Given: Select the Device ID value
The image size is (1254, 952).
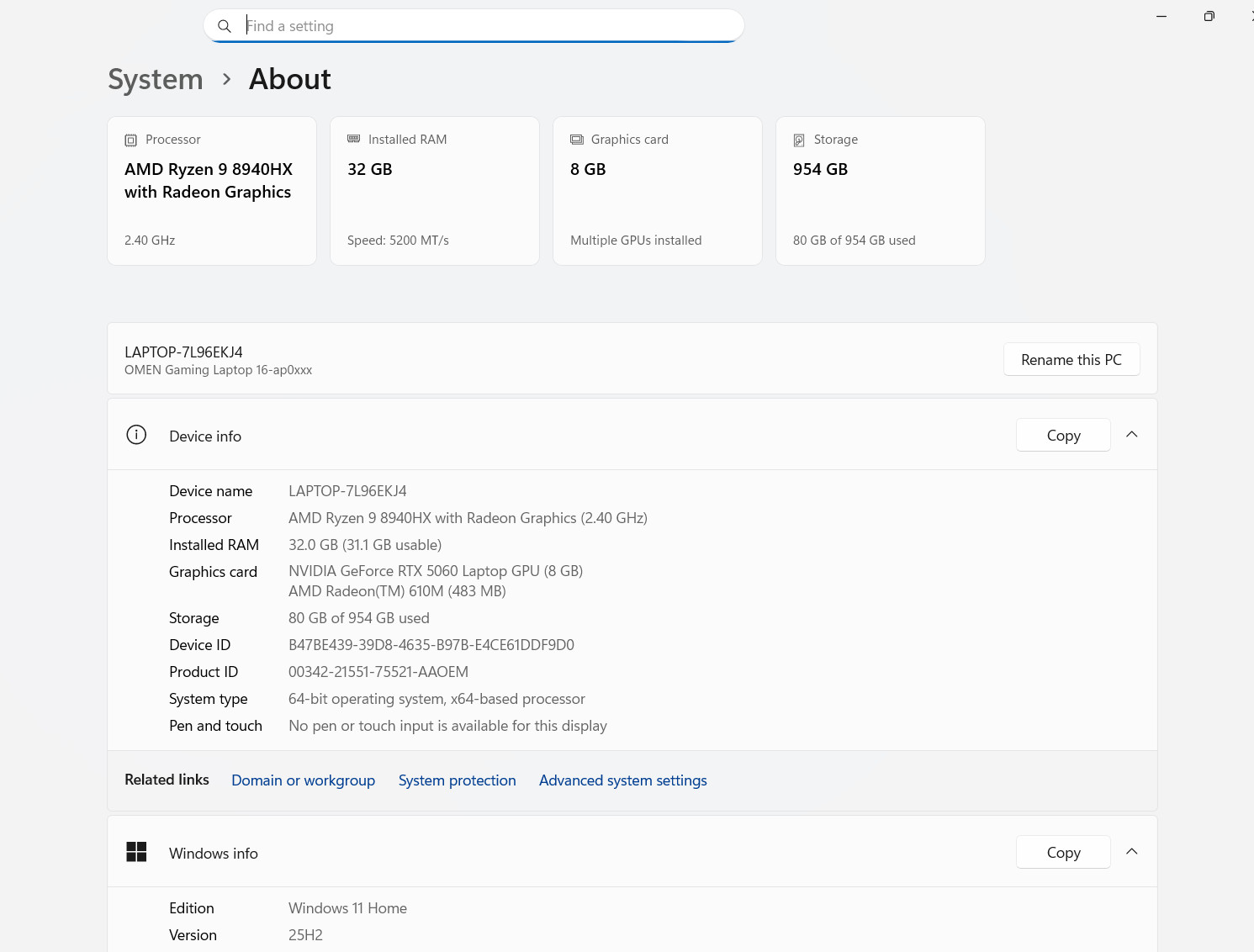Looking at the screenshot, I should [x=431, y=645].
